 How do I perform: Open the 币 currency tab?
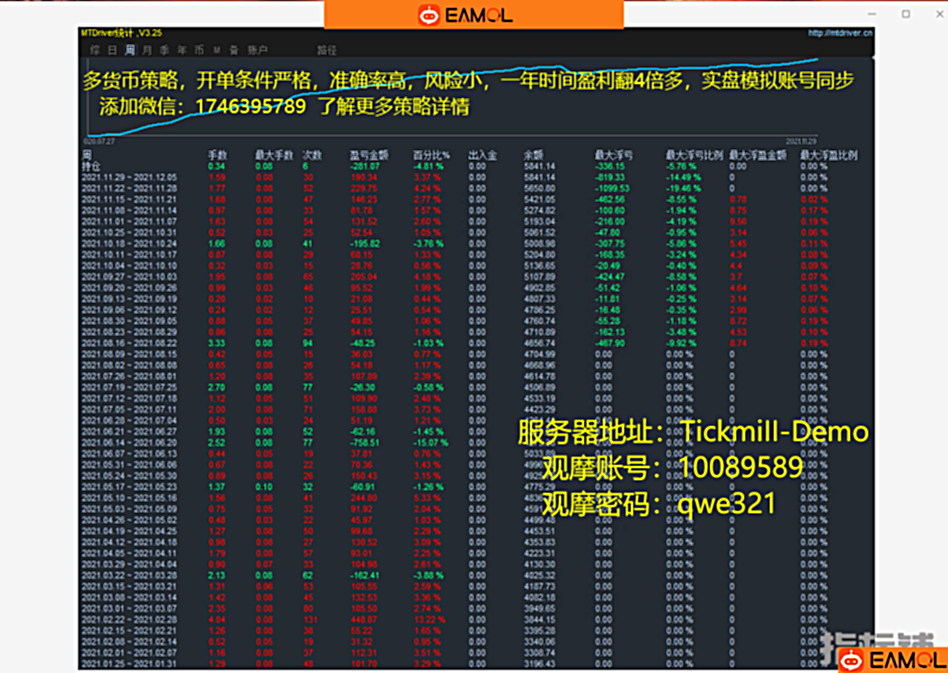click(x=199, y=50)
